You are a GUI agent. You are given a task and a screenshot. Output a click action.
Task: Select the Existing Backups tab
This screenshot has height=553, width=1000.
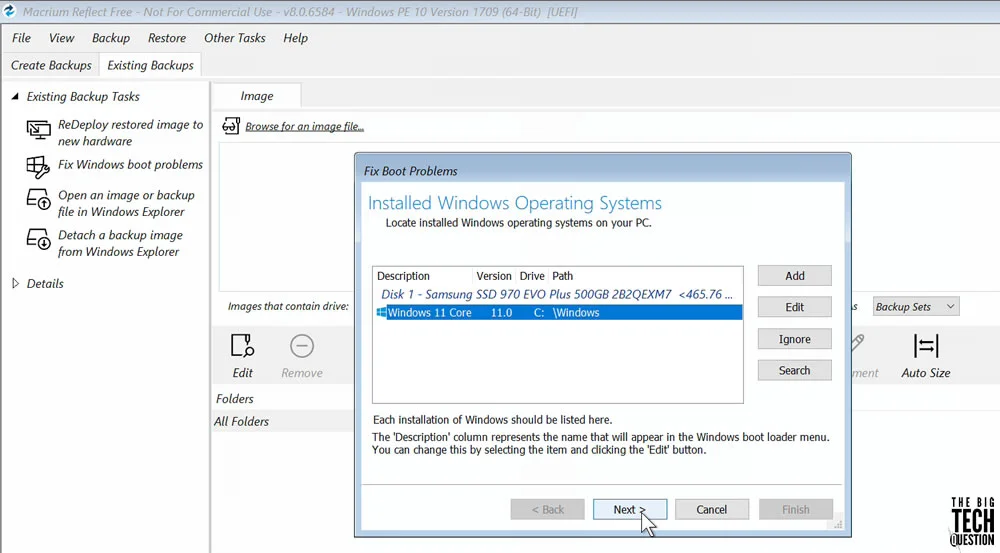tap(151, 65)
